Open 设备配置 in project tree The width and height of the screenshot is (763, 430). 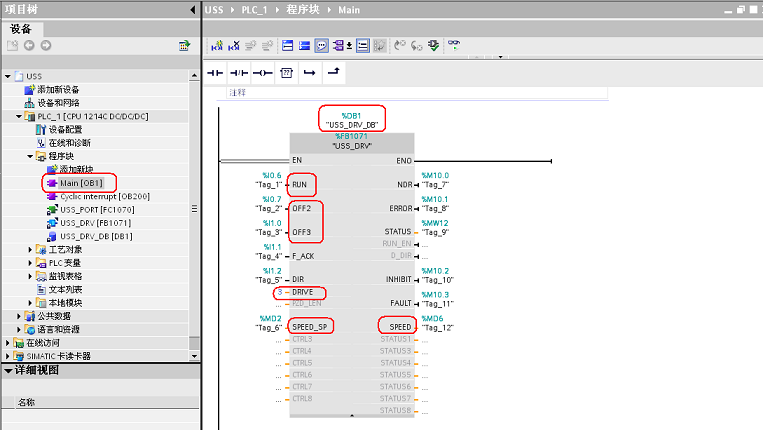(x=65, y=130)
